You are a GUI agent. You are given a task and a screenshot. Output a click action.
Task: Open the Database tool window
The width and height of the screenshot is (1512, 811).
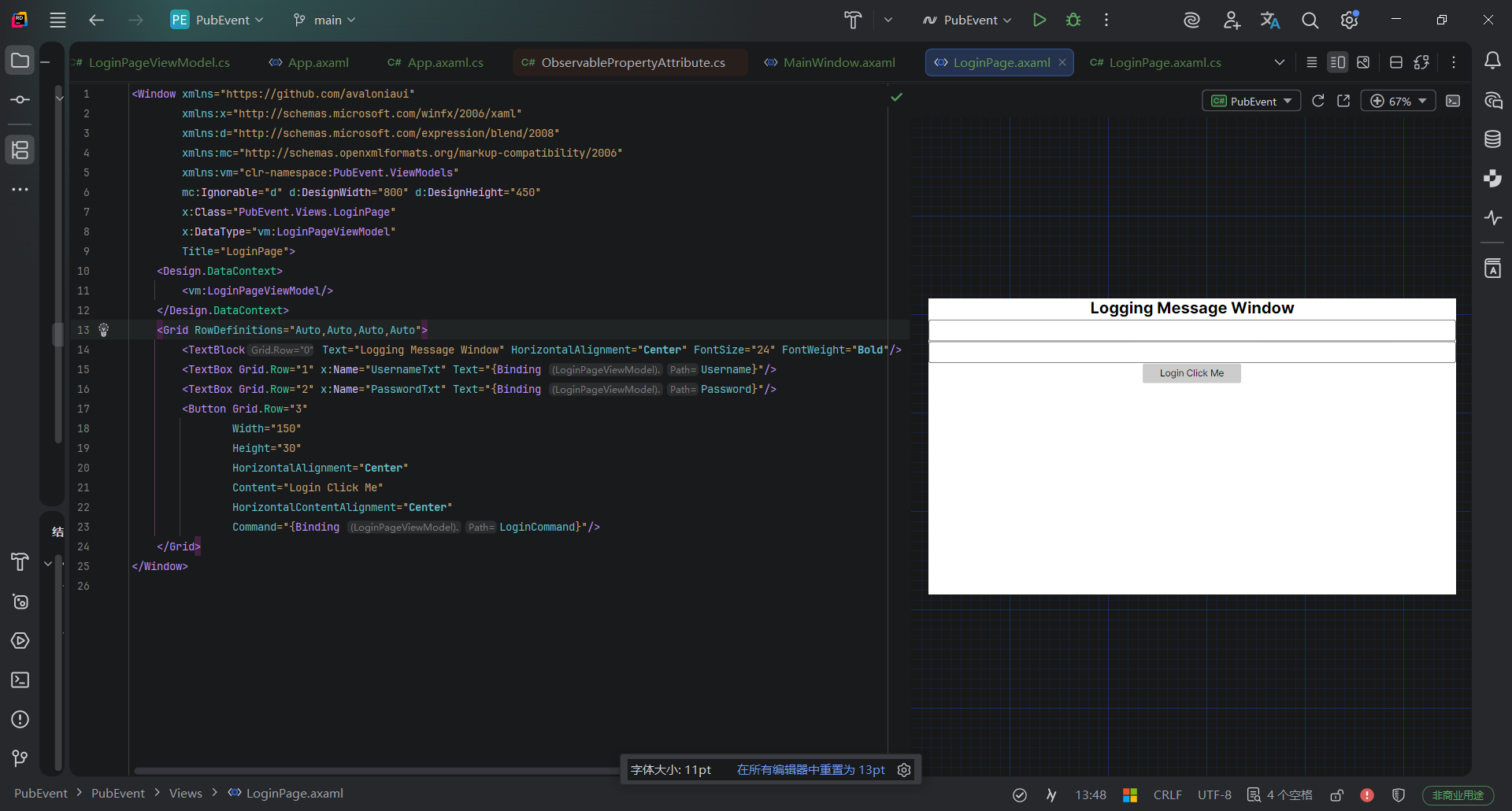[1492, 139]
